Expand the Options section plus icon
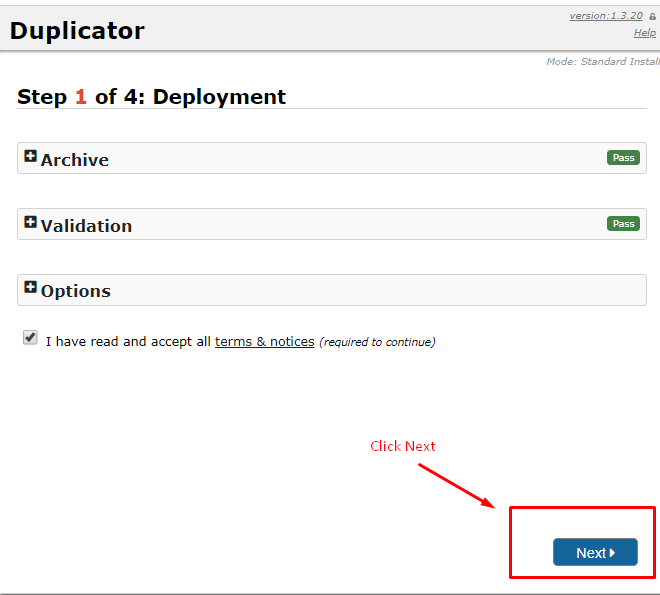Viewport: 660px width, 595px height. pos(30,287)
